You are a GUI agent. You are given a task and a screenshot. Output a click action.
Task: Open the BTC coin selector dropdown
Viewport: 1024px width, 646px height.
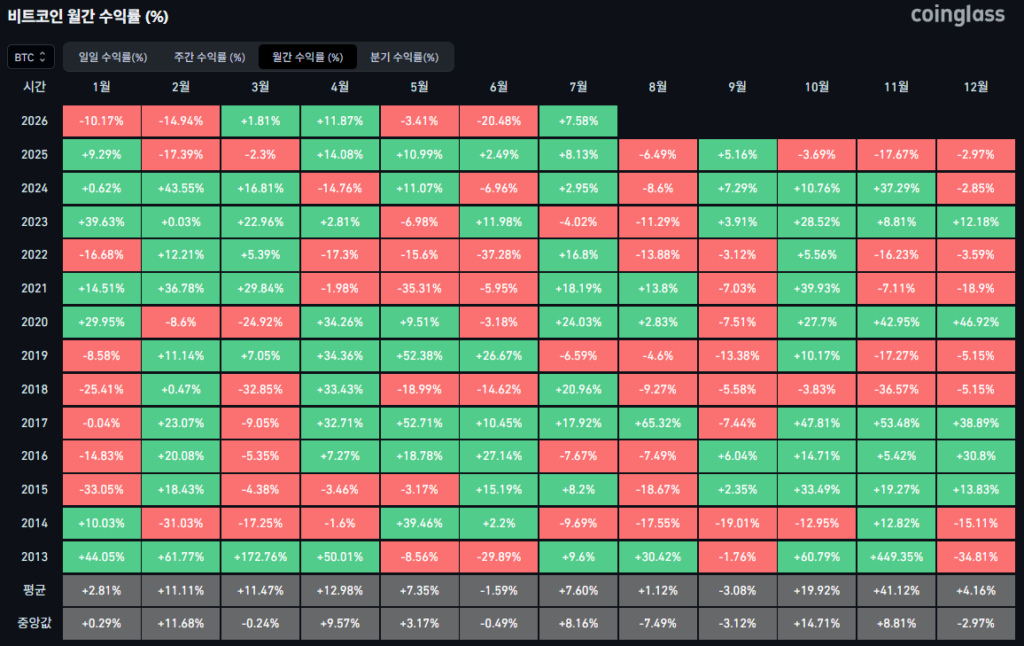(30, 57)
